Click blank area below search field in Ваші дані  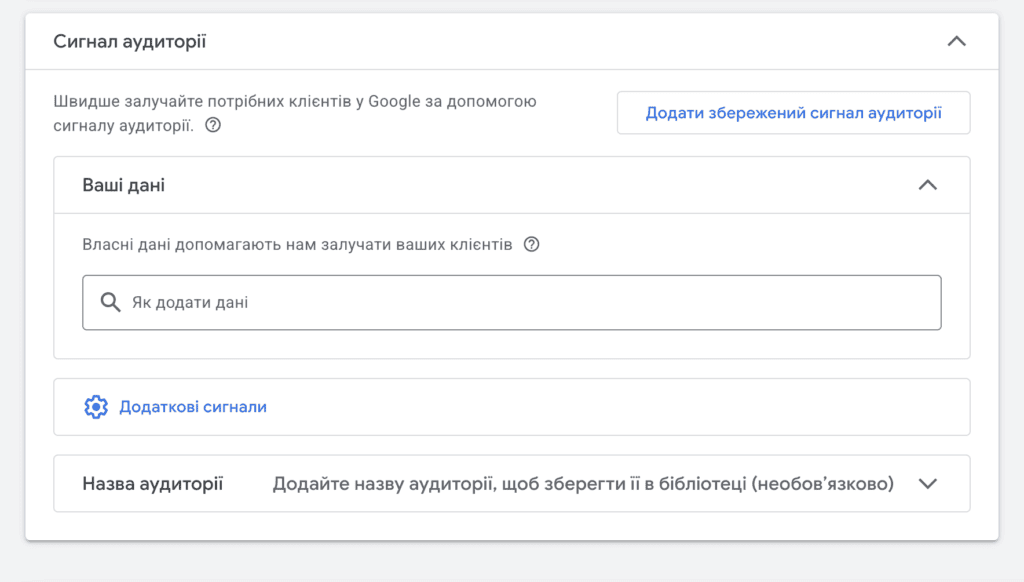(512, 344)
